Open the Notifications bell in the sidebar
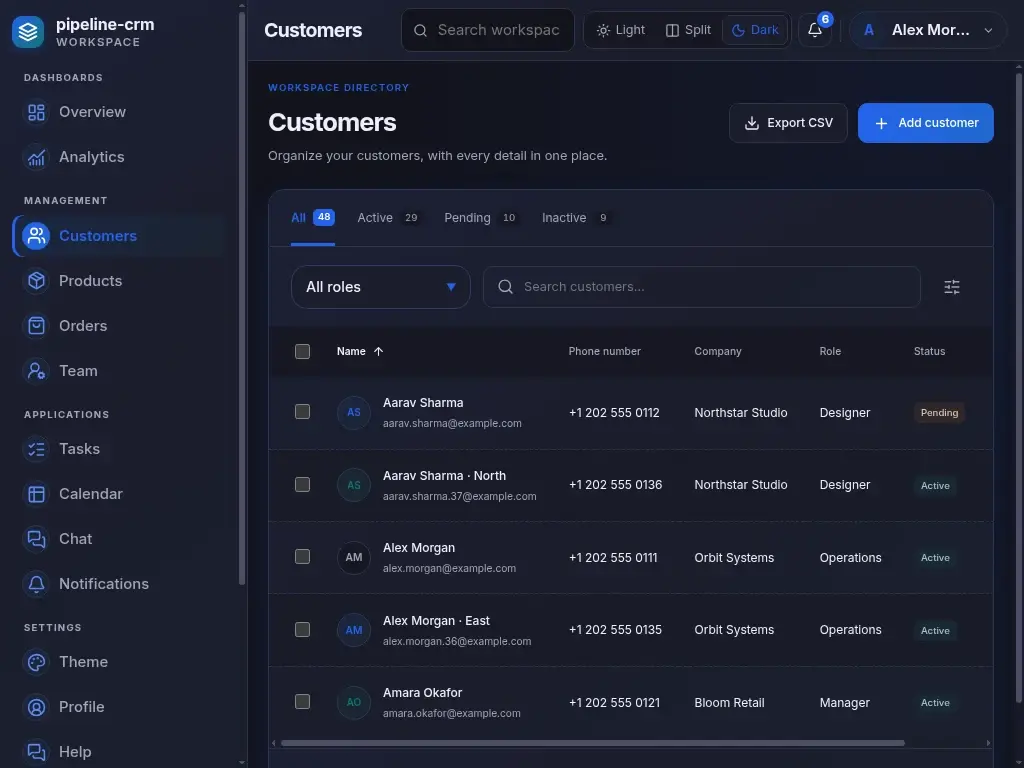This screenshot has width=1024, height=768. pos(37,584)
